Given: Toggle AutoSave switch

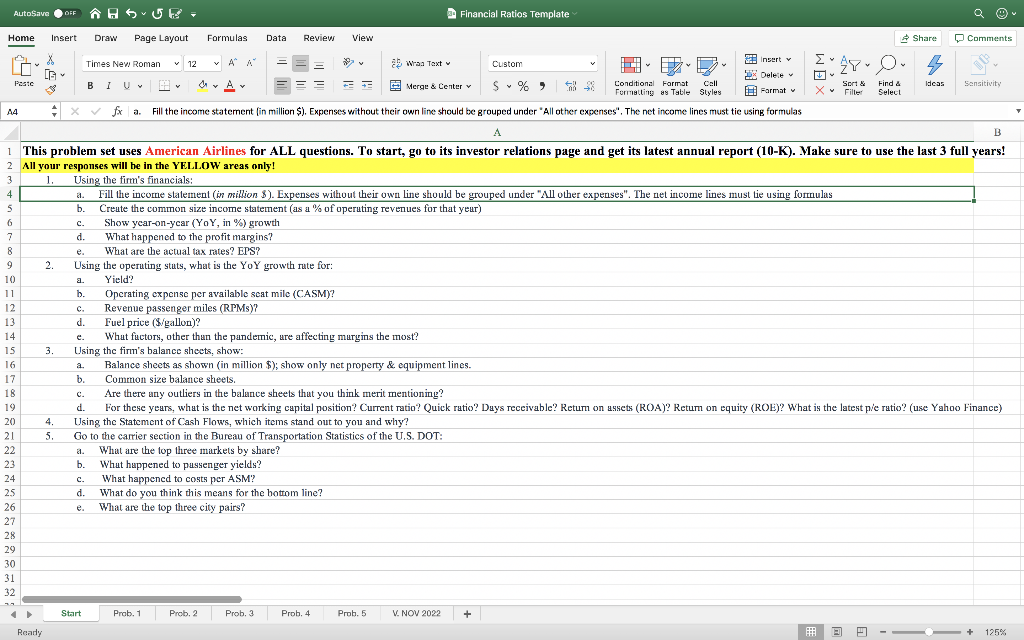Looking at the screenshot, I should pos(66,13).
